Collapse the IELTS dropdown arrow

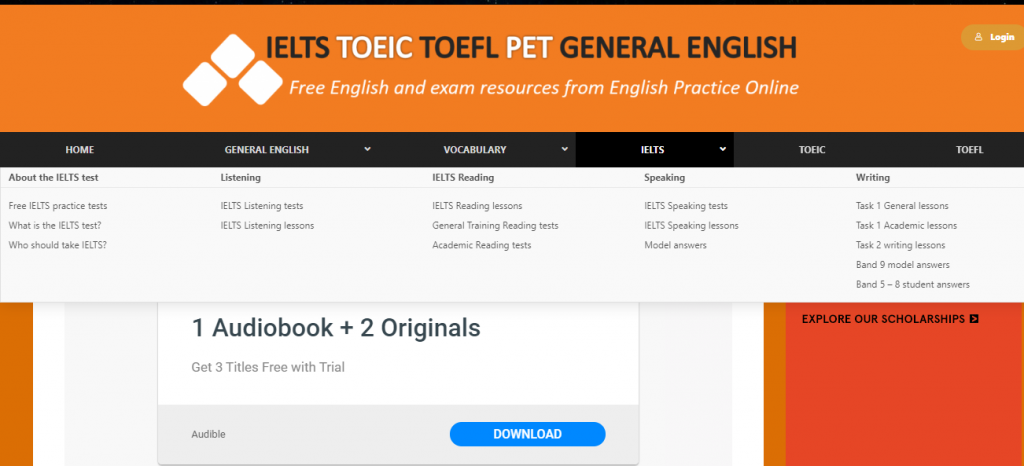[x=722, y=150]
